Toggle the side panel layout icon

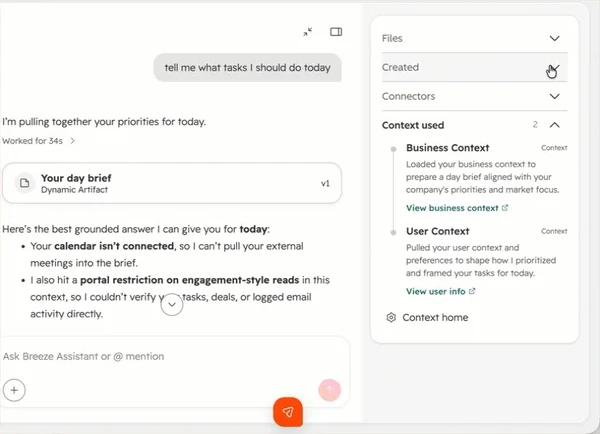tap(336, 32)
